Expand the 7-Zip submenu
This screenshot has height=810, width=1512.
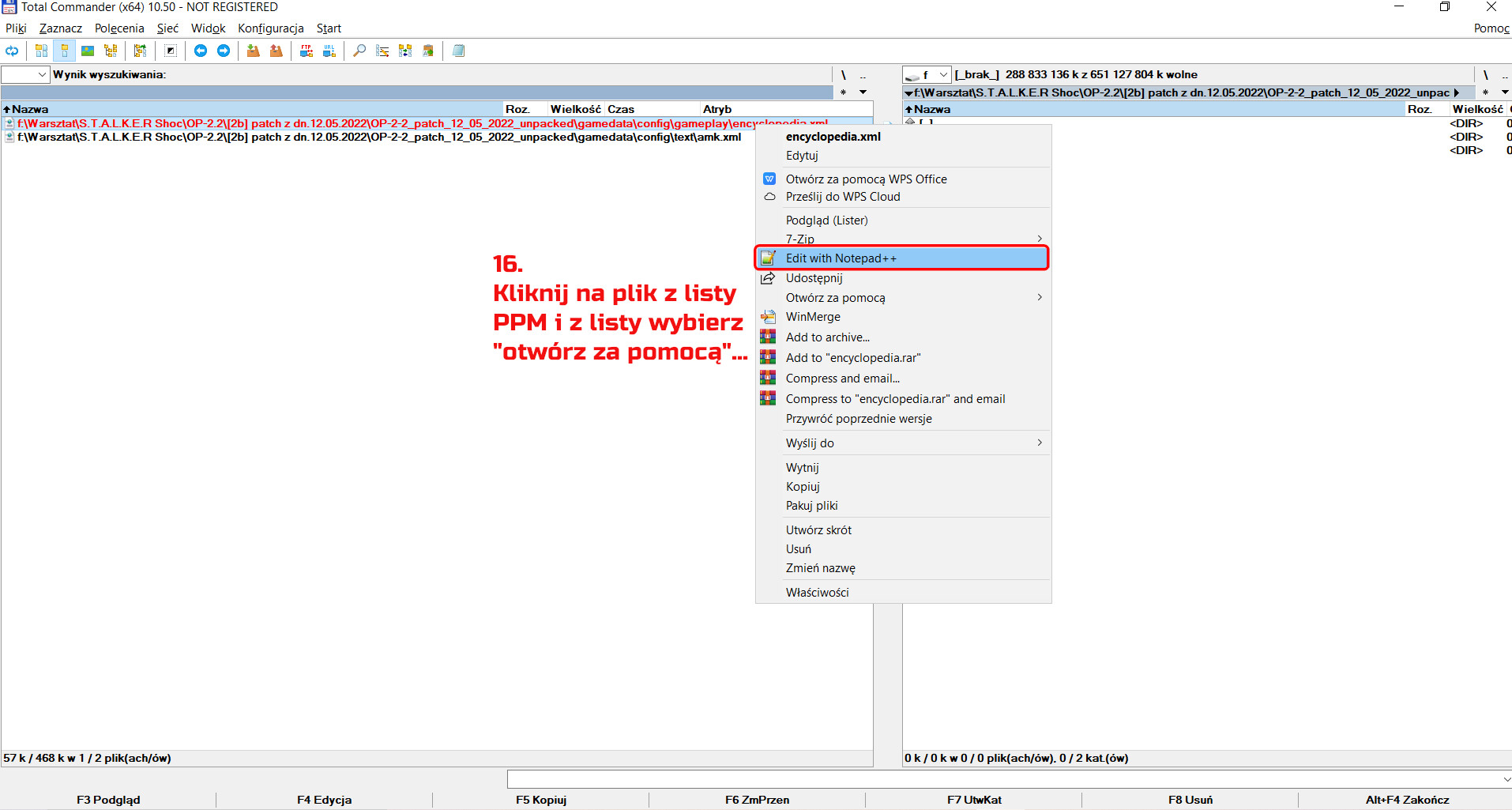pyautogui.click(x=902, y=239)
